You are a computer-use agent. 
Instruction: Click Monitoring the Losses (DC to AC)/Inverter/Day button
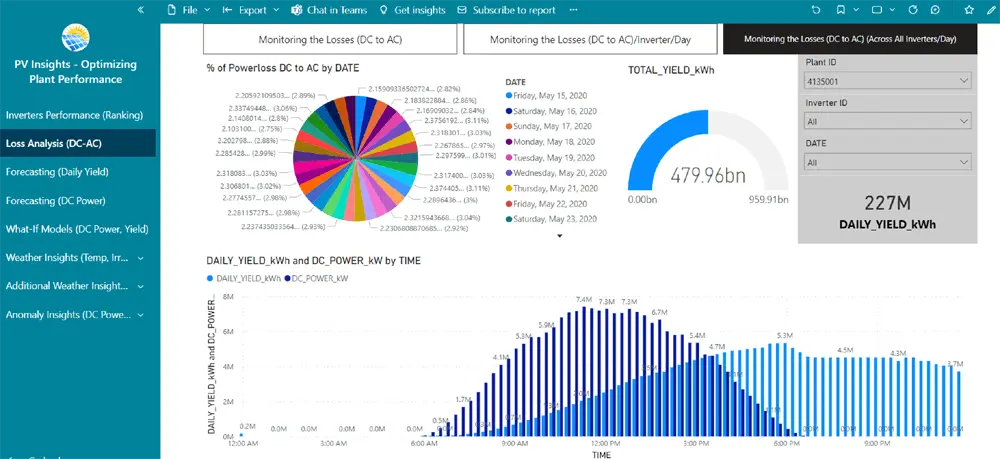coord(590,40)
